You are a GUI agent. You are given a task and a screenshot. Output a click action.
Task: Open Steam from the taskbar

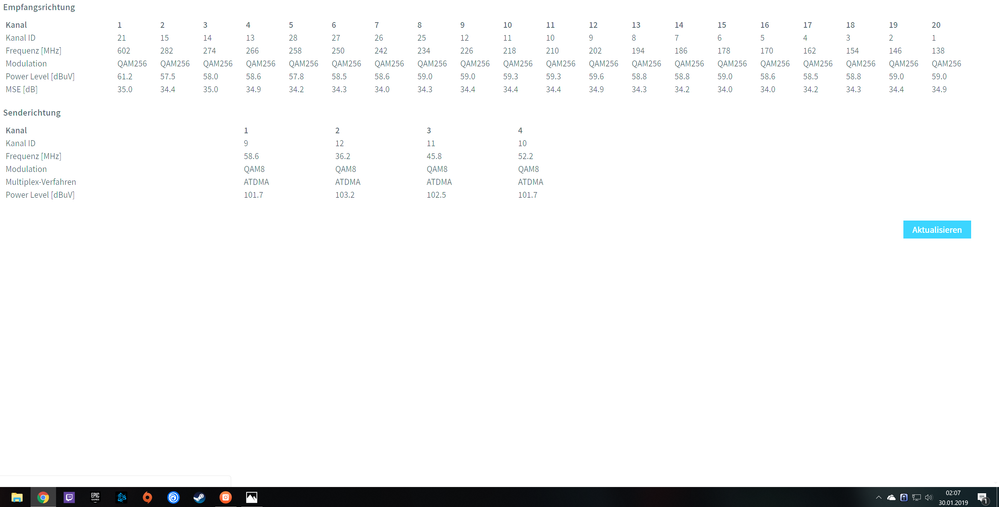(199, 497)
